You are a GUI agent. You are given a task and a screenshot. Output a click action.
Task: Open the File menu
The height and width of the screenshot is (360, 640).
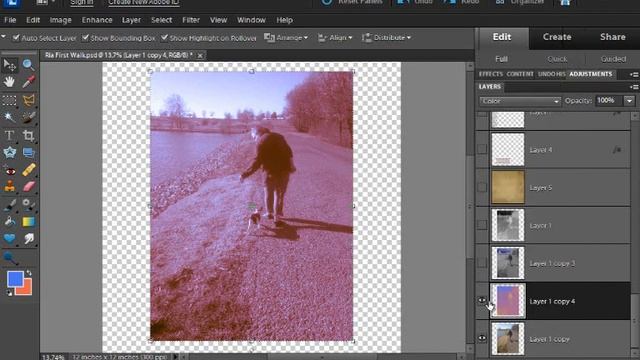pyautogui.click(x=10, y=20)
